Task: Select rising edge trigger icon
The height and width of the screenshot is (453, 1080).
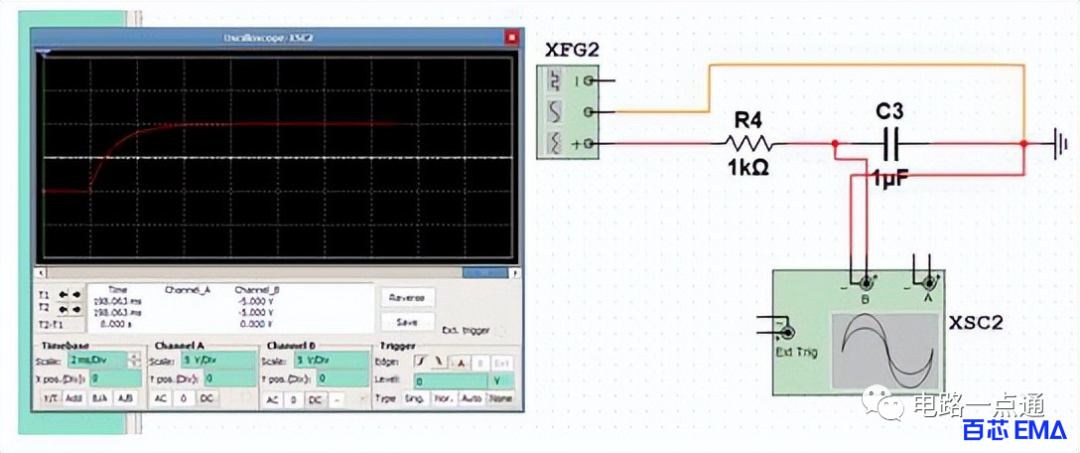Action: [420, 361]
